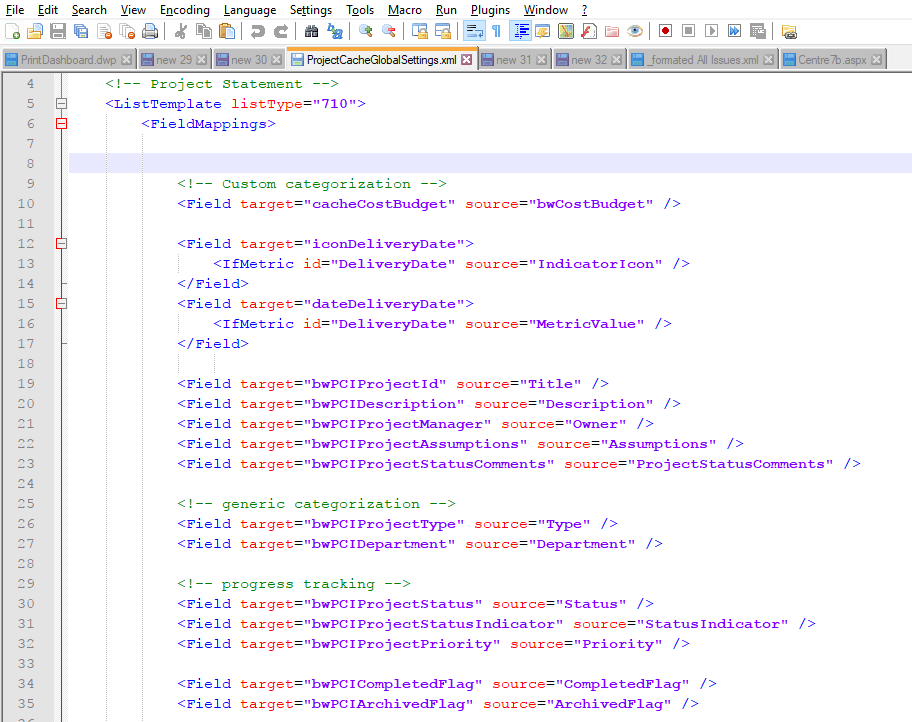
Task: Place the cursor on highlighted empty line 8
Action: (490, 163)
